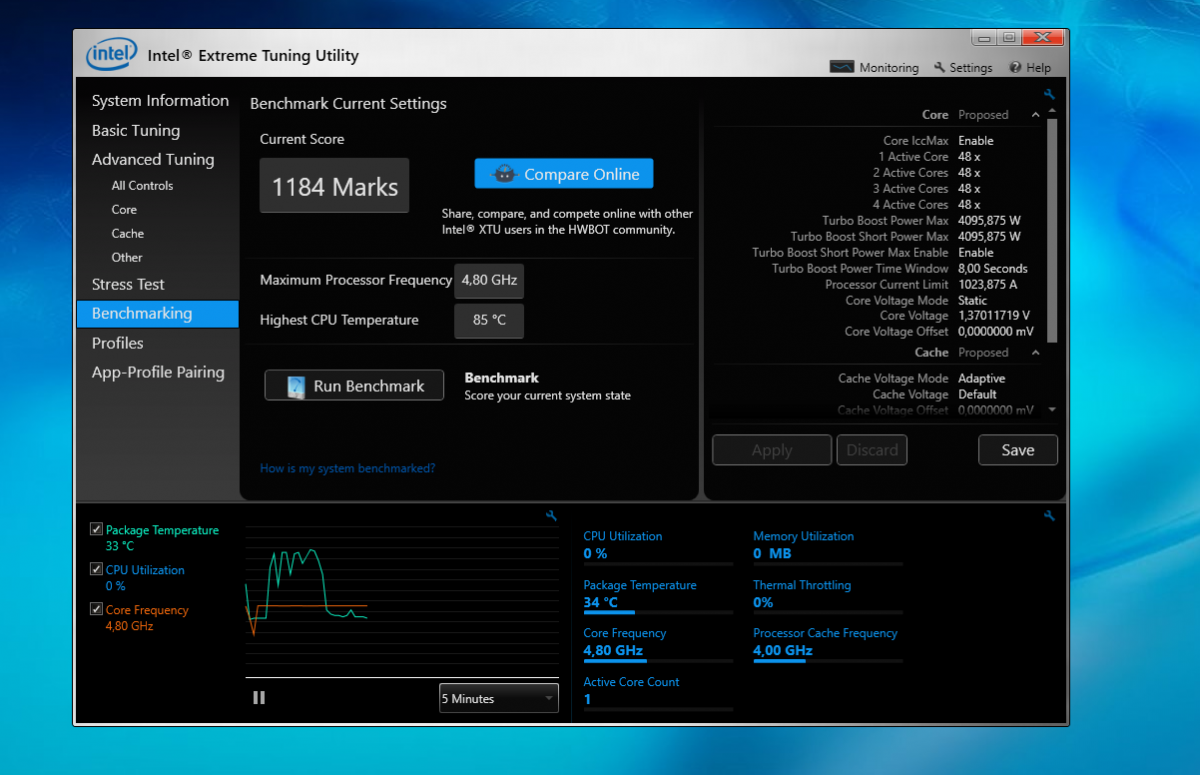The image size is (1200, 775).
Task: Open Settings via the wrench icon
Action: click(940, 67)
